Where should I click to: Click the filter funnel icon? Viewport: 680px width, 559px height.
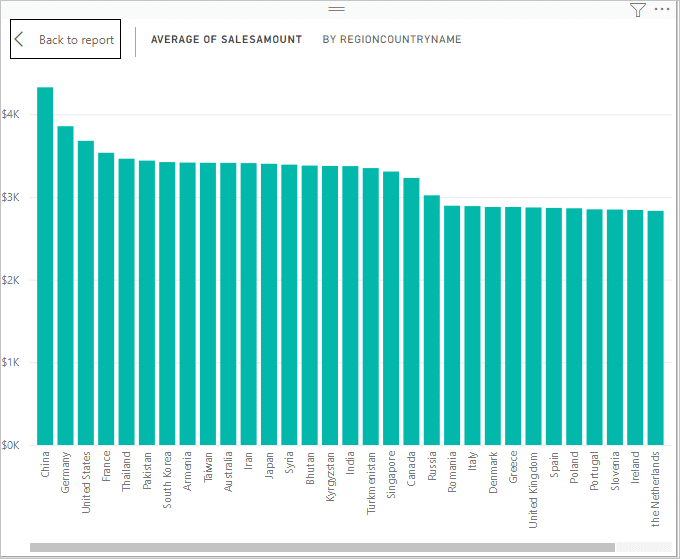[638, 10]
